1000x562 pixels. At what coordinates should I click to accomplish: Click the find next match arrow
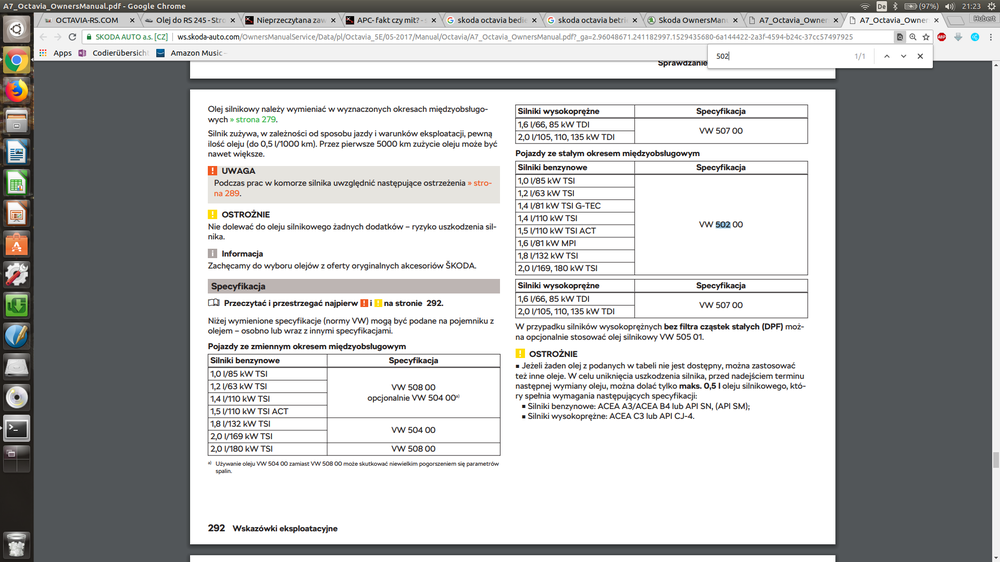(903, 56)
